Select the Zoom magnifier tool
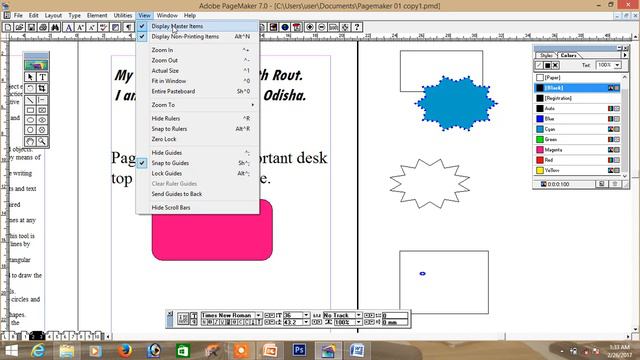640x360 pixels. (42, 141)
